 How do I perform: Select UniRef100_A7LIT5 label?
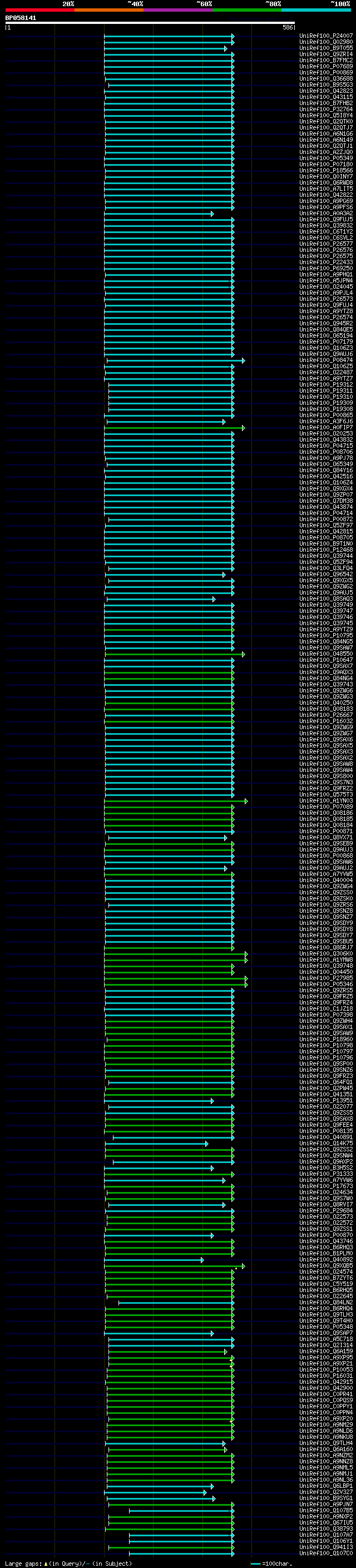pyautogui.click(x=326, y=189)
